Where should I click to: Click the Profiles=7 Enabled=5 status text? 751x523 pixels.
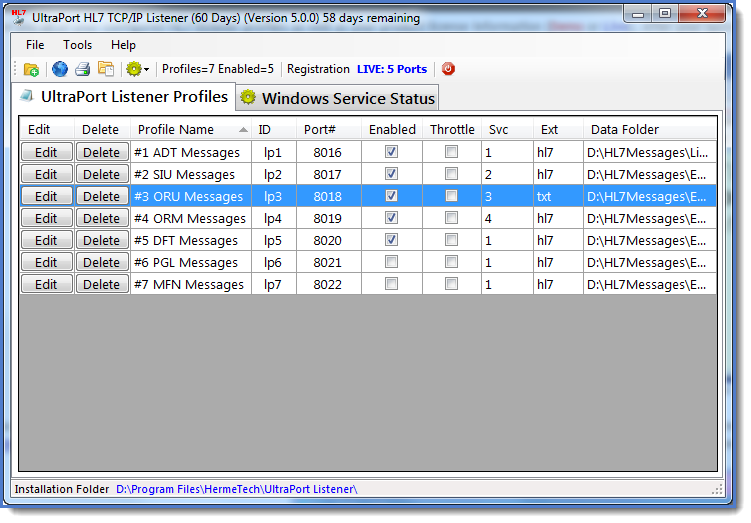(x=218, y=69)
